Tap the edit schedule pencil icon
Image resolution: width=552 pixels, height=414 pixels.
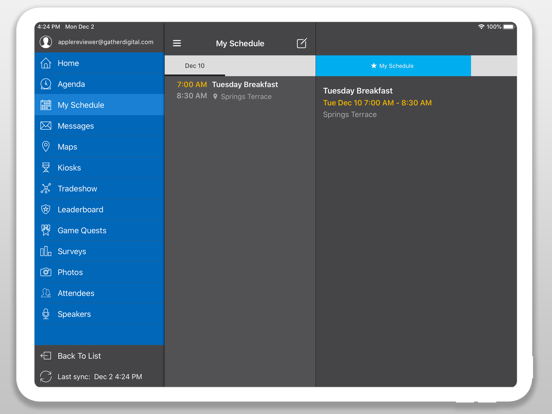tap(302, 43)
